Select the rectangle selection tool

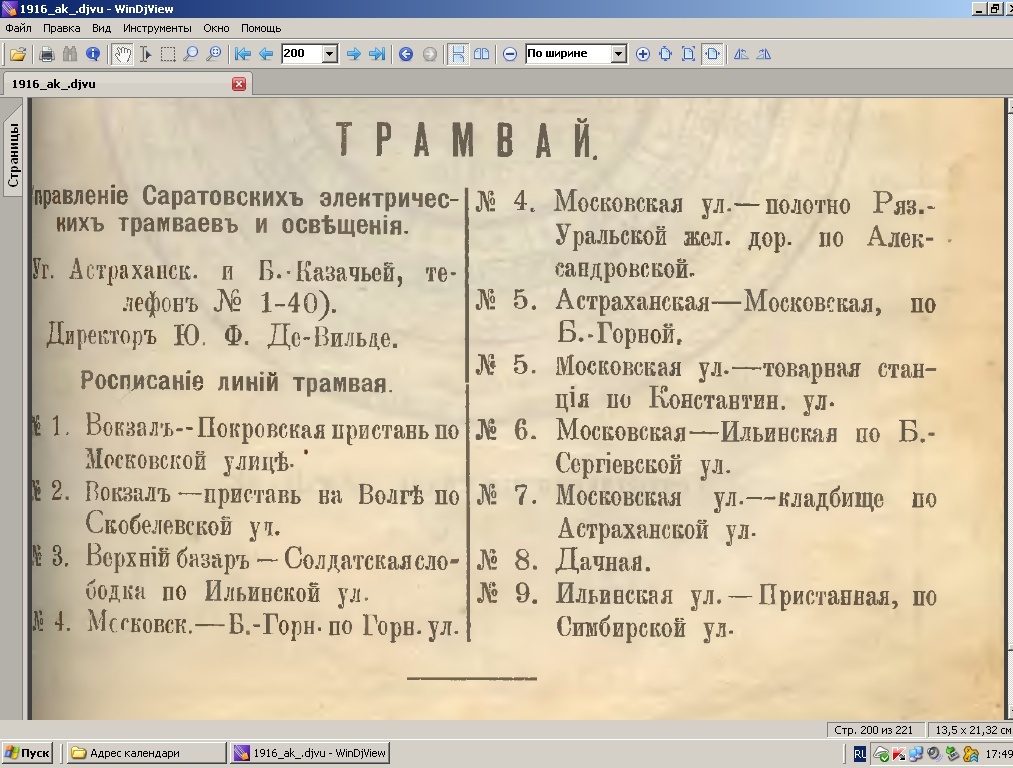[168, 54]
